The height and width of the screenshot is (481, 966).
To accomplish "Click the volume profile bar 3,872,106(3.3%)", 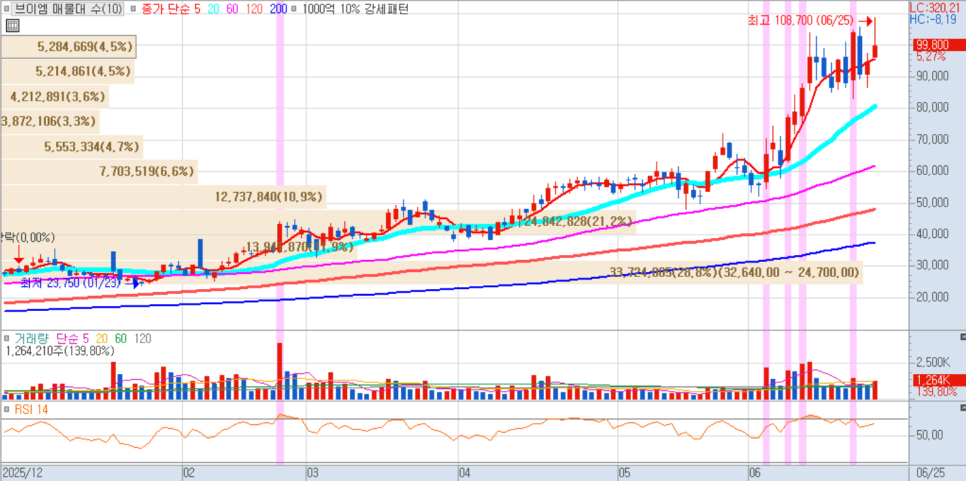I will pyautogui.click(x=50, y=122).
